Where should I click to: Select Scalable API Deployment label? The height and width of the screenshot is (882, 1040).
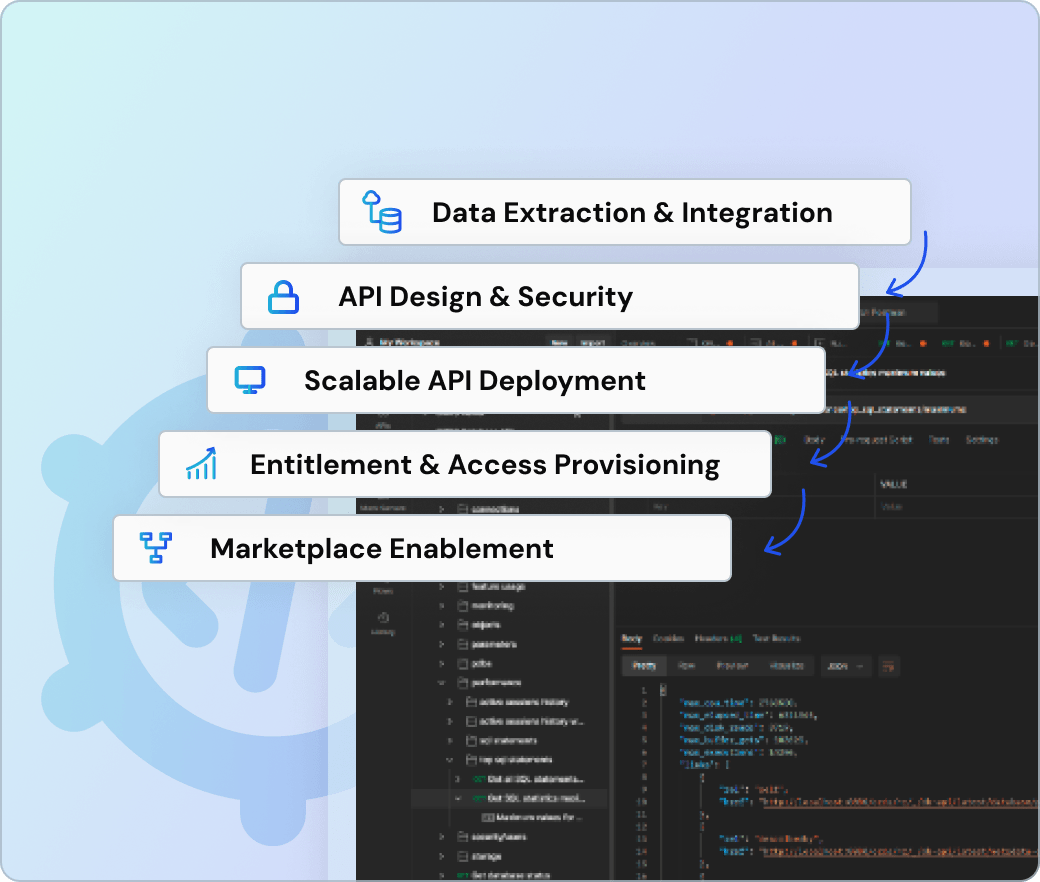click(474, 381)
